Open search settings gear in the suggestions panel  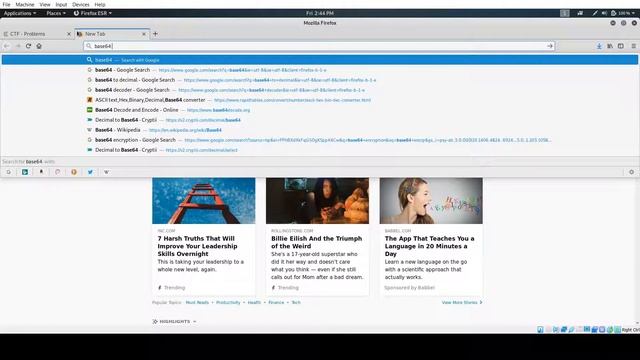pyautogui.click(x=631, y=172)
